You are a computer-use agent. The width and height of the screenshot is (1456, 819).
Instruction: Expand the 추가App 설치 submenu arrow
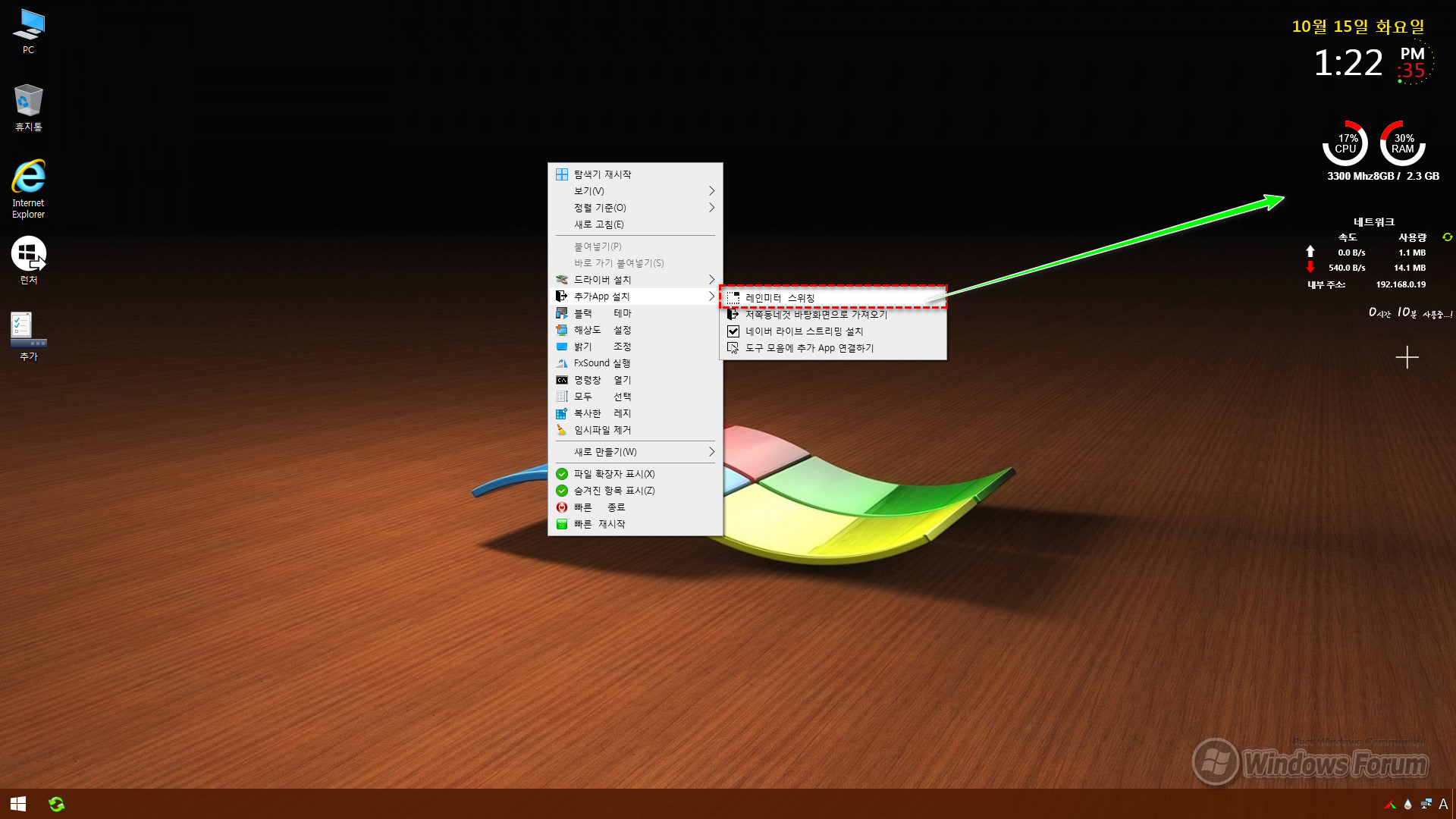711,297
